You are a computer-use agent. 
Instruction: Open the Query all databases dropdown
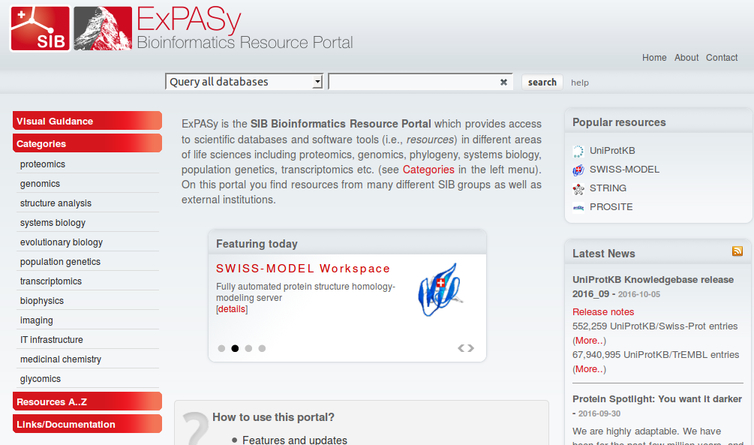coord(244,82)
